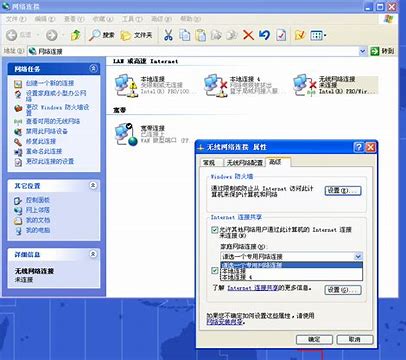
Task: Click the green Go (转到) arrow button
Action: pyautogui.click(x=382, y=51)
